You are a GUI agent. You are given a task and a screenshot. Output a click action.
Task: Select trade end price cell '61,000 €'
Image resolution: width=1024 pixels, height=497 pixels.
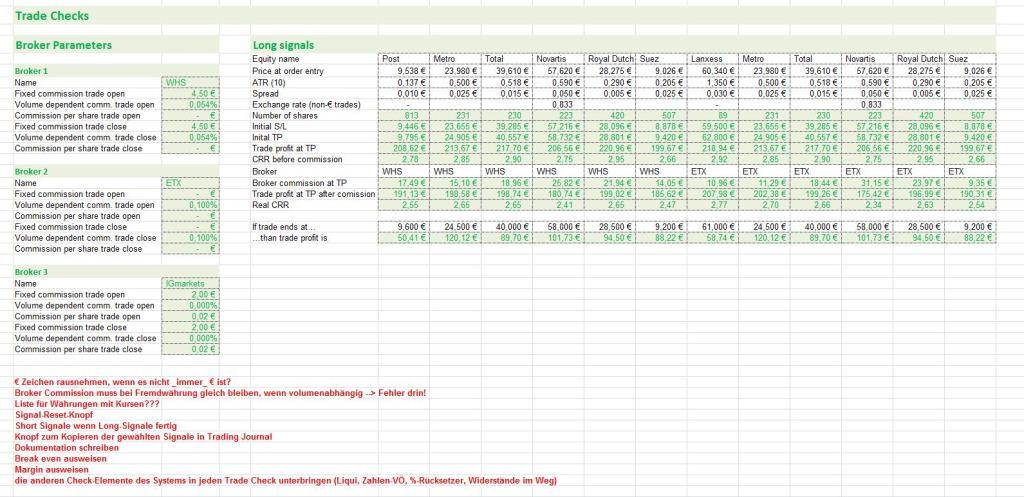[713, 227]
